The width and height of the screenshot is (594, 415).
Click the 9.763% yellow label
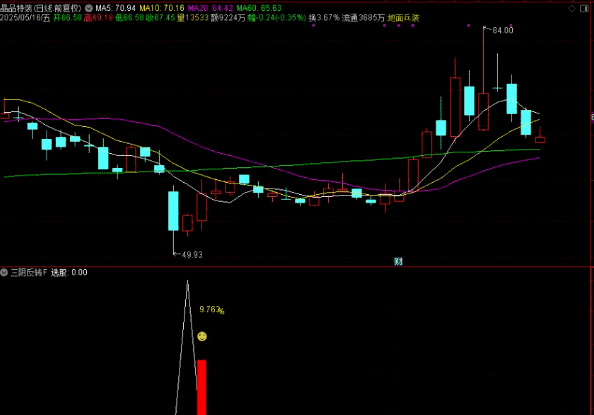coord(212,310)
